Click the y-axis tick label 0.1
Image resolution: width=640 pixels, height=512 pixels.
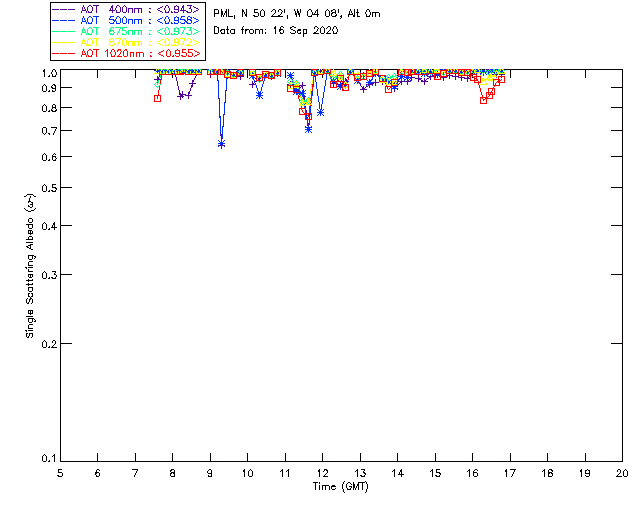click(49, 459)
